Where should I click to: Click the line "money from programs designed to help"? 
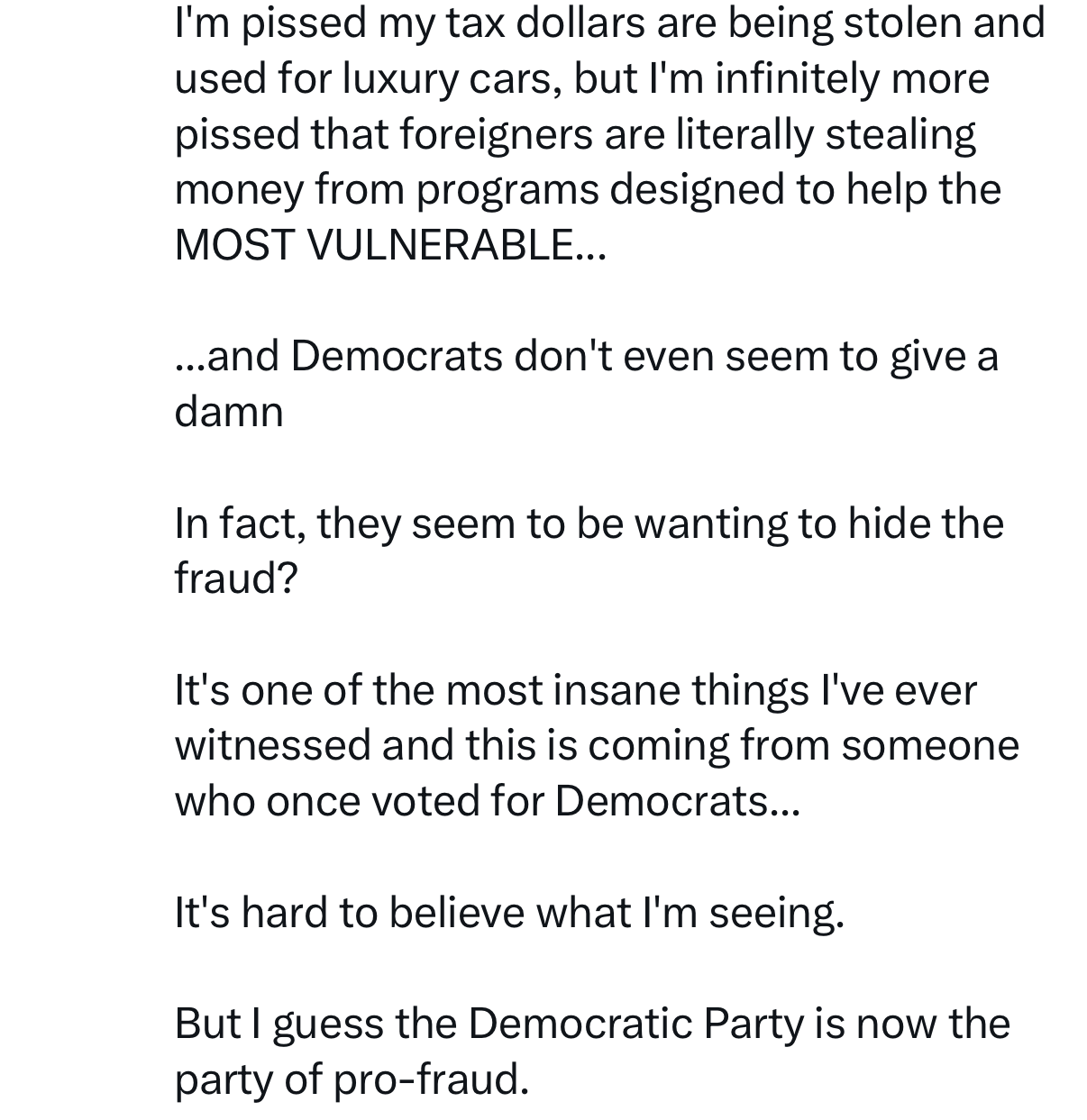[x=588, y=189]
